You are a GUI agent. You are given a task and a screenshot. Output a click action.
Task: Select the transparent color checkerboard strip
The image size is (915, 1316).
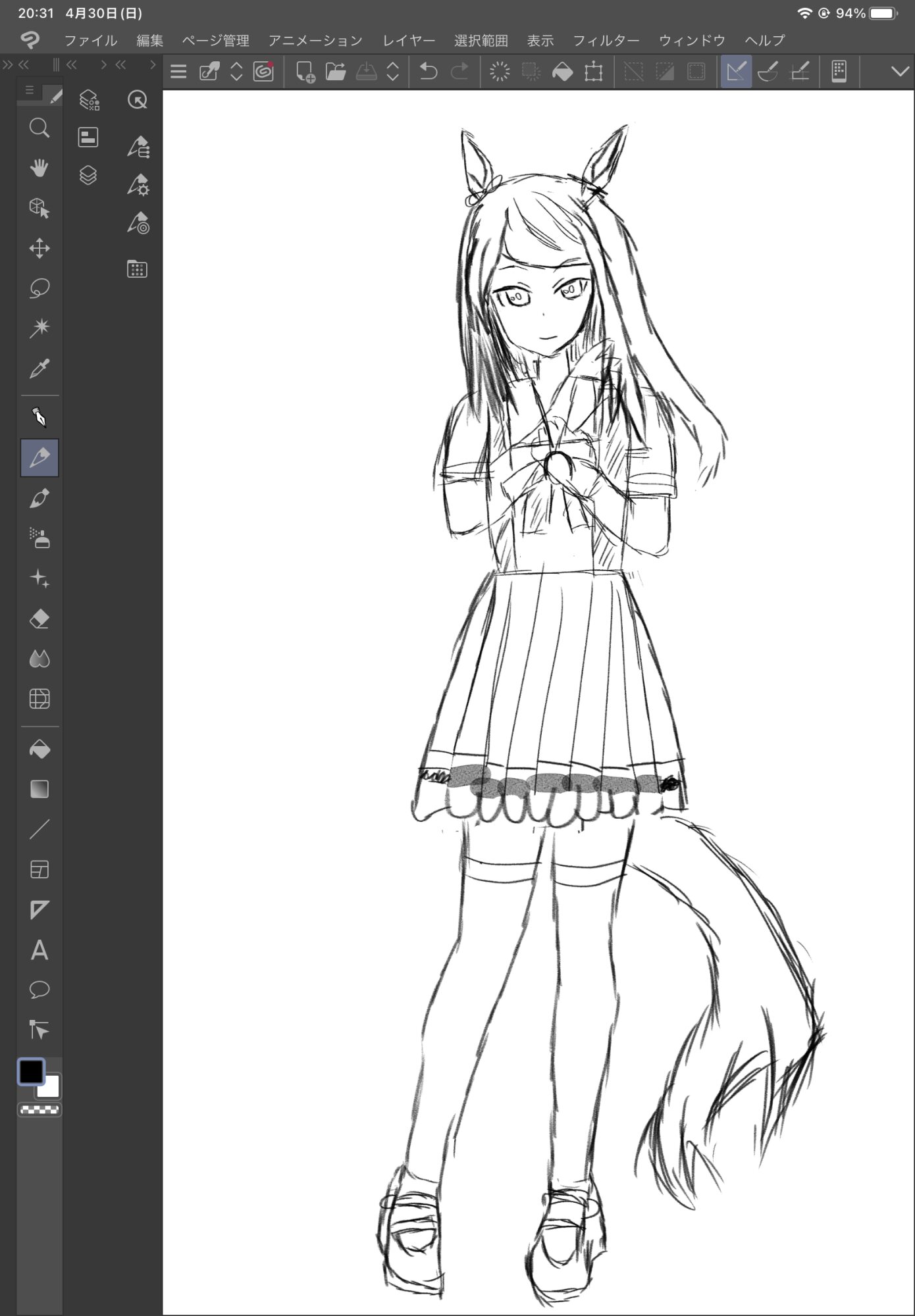pyautogui.click(x=39, y=1110)
